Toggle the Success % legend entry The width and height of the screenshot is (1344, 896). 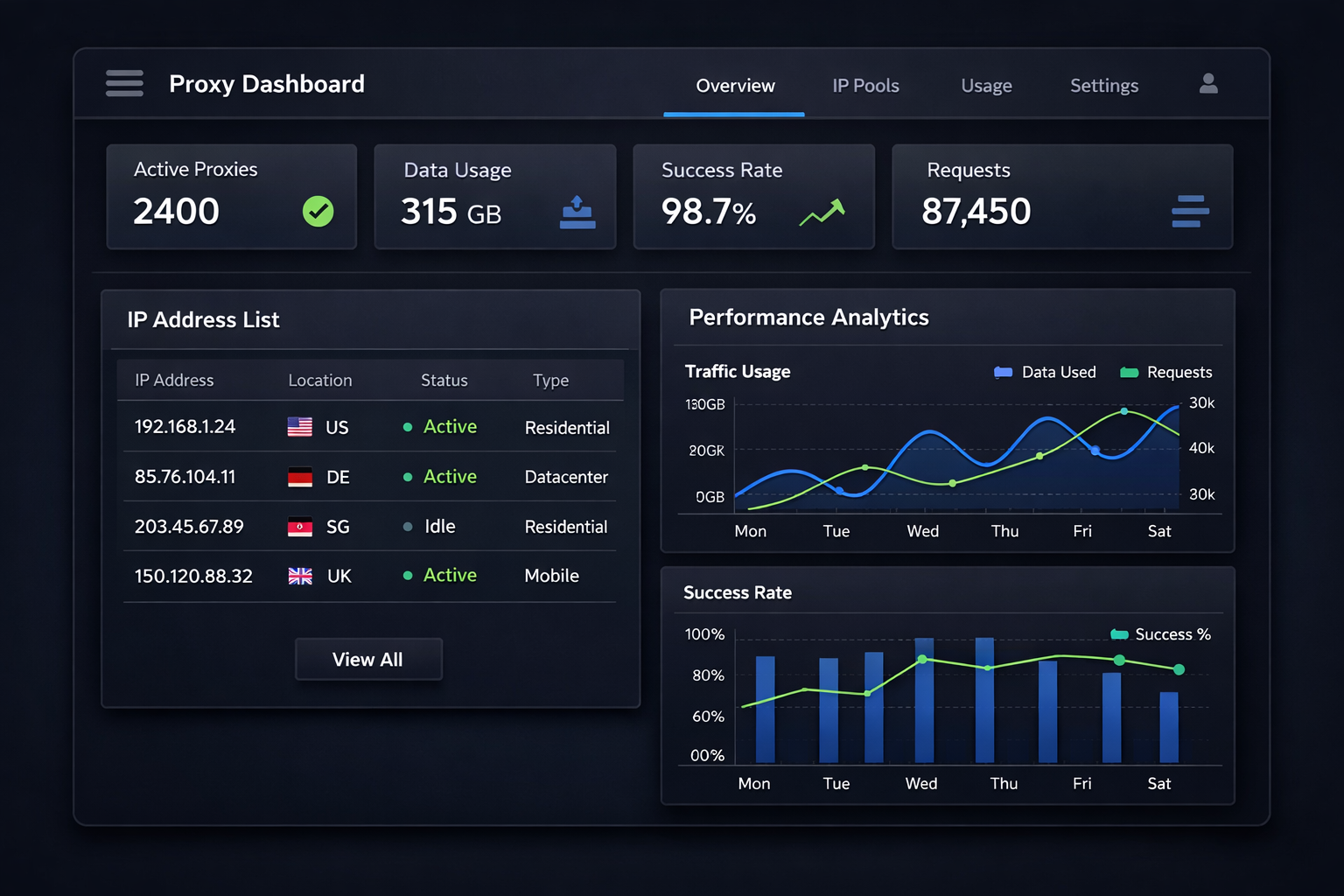click(1159, 633)
